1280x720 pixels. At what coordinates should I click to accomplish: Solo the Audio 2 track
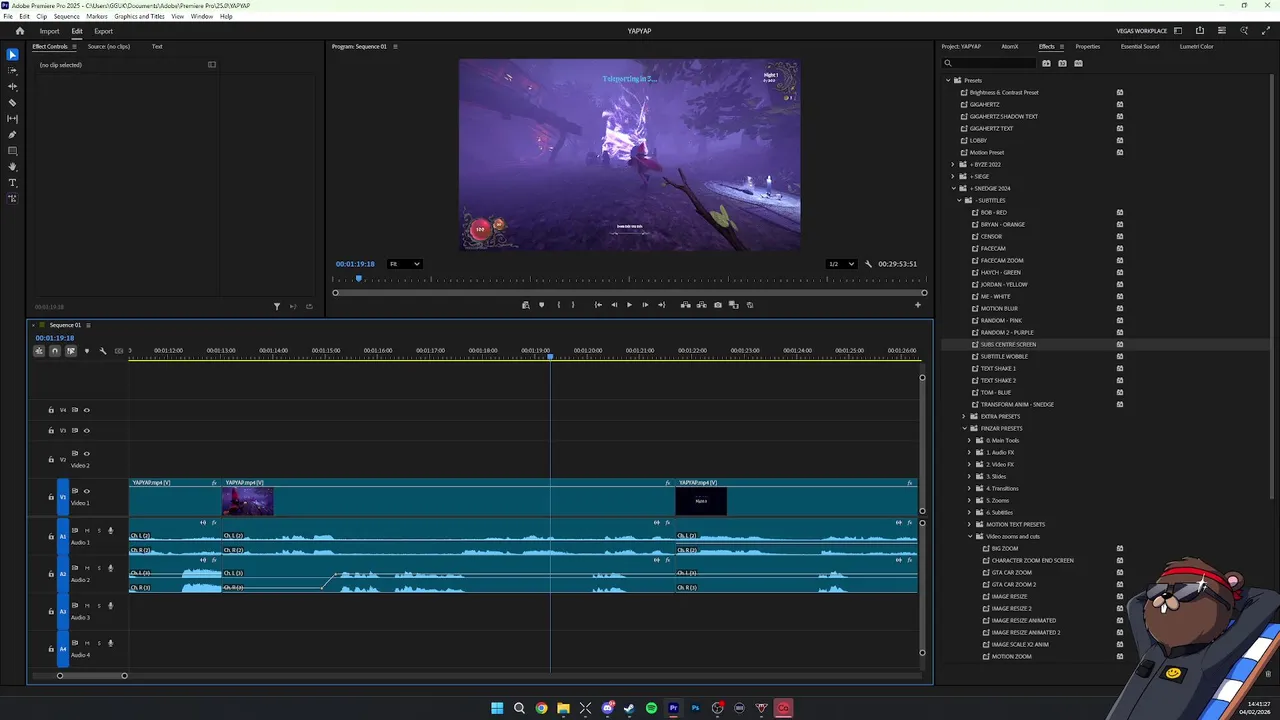coord(98,568)
